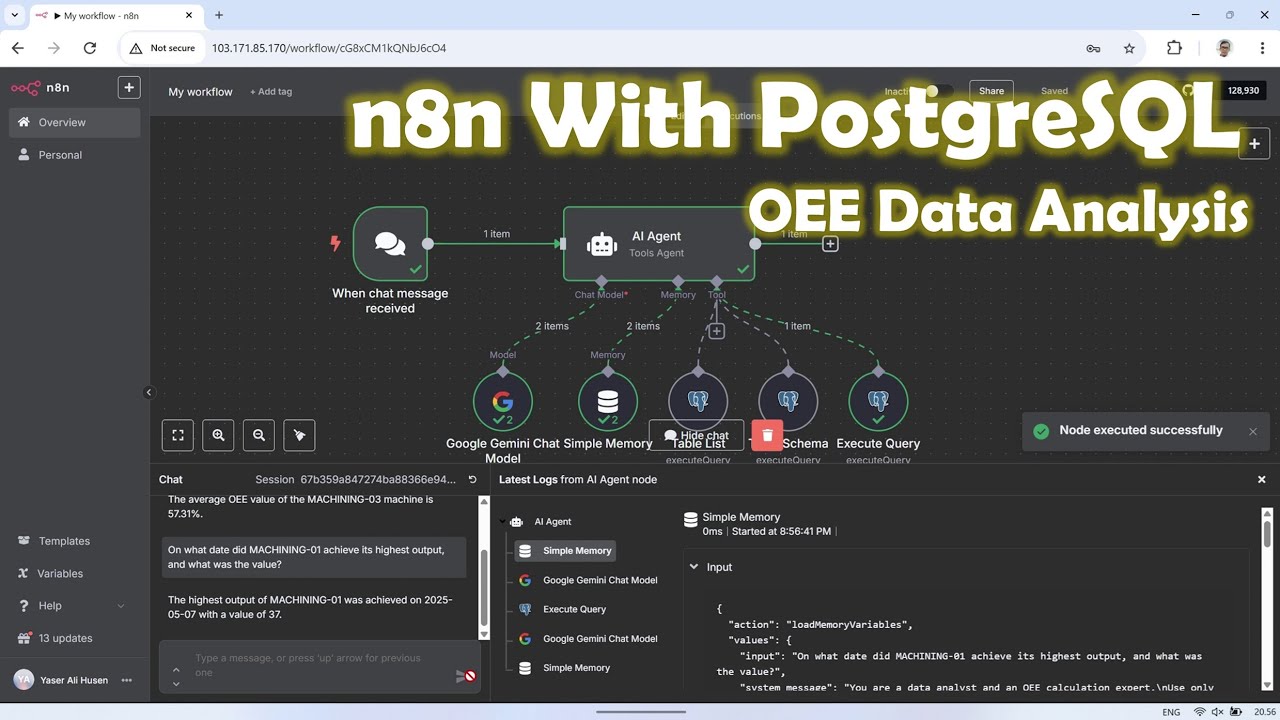1280x720 pixels.
Task: Click the Hide chat button
Action: click(x=697, y=436)
